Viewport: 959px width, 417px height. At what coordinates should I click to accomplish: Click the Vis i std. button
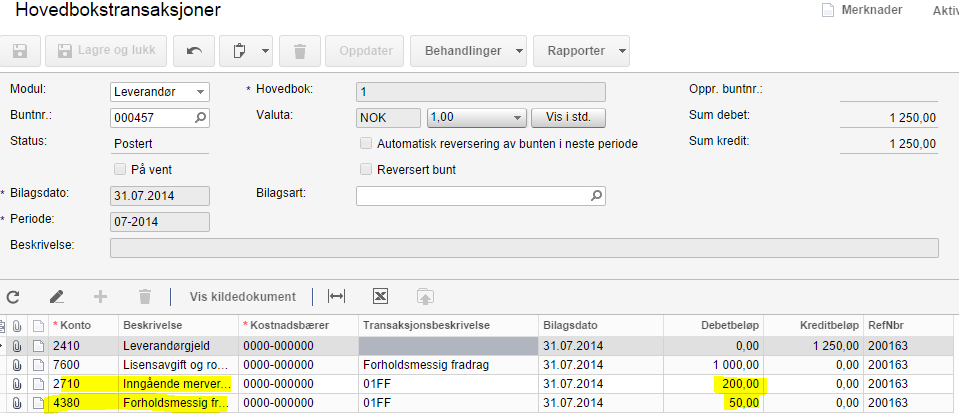tap(568, 117)
